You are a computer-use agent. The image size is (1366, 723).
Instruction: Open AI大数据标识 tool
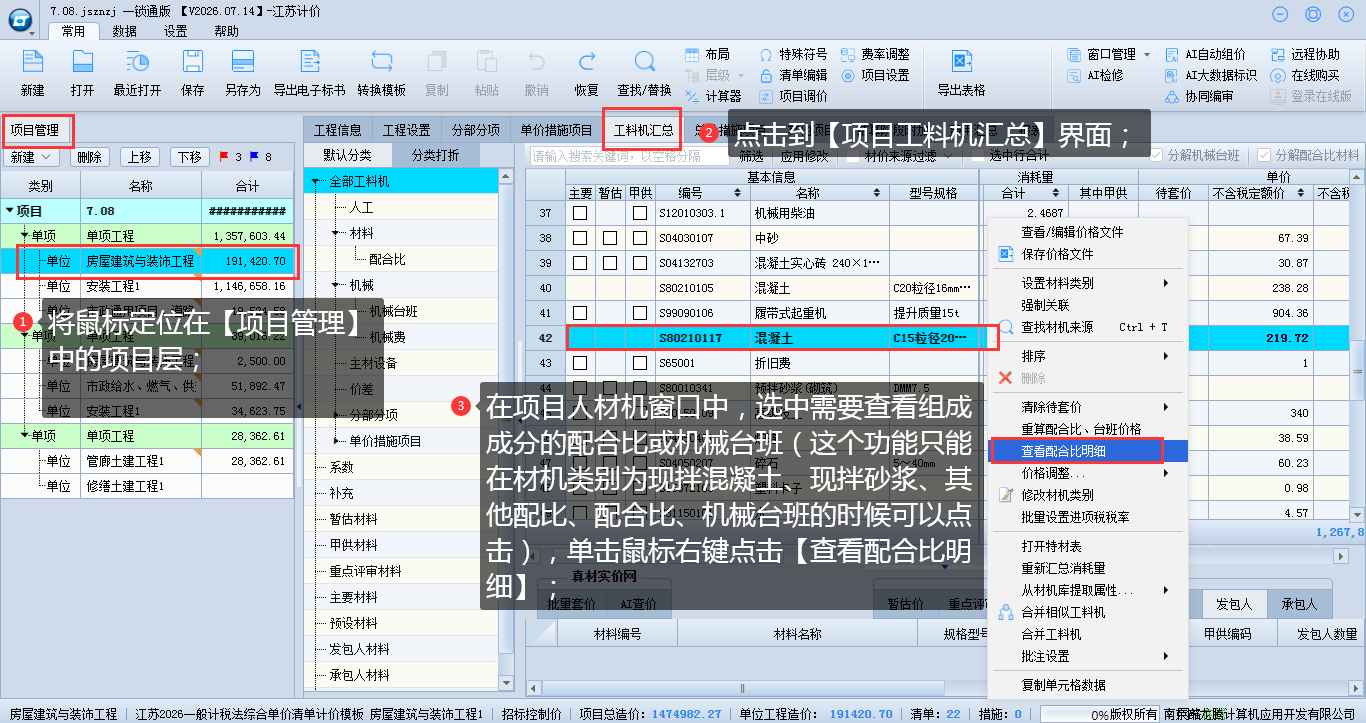coord(1174,75)
